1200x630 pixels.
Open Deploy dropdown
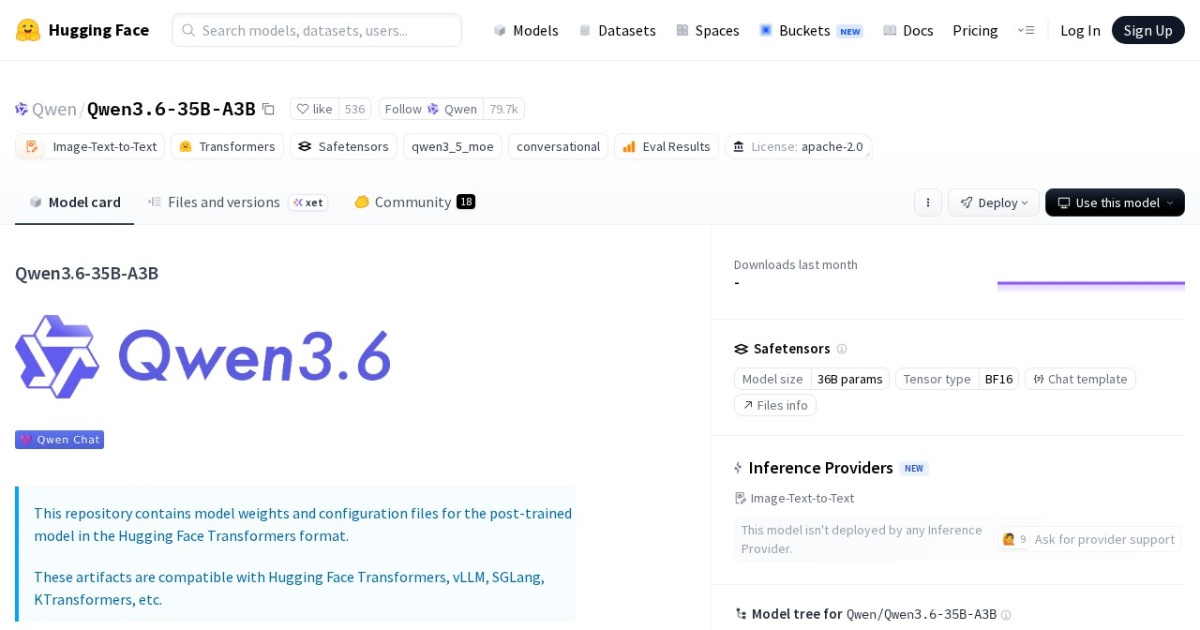point(993,202)
